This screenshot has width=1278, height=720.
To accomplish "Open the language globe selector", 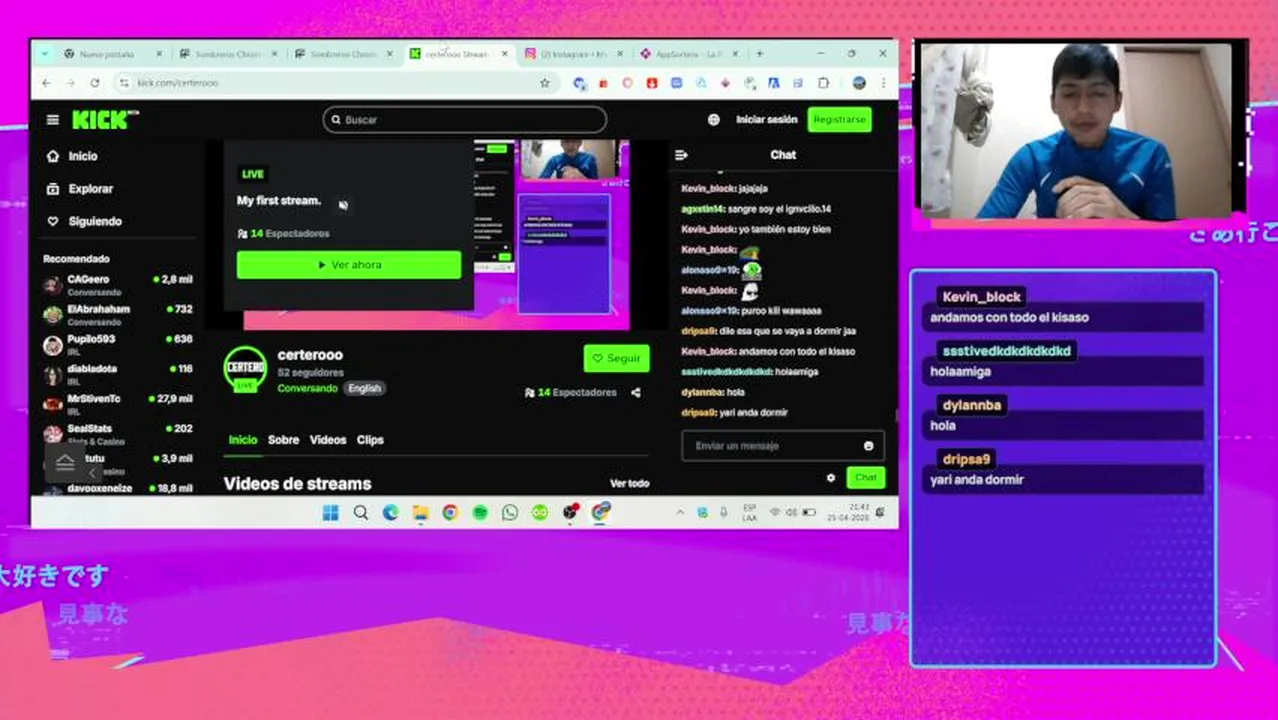I will coord(713,120).
